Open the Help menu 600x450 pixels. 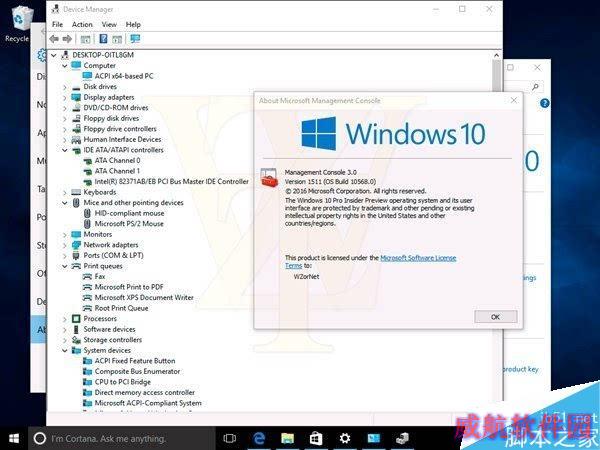(133, 24)
